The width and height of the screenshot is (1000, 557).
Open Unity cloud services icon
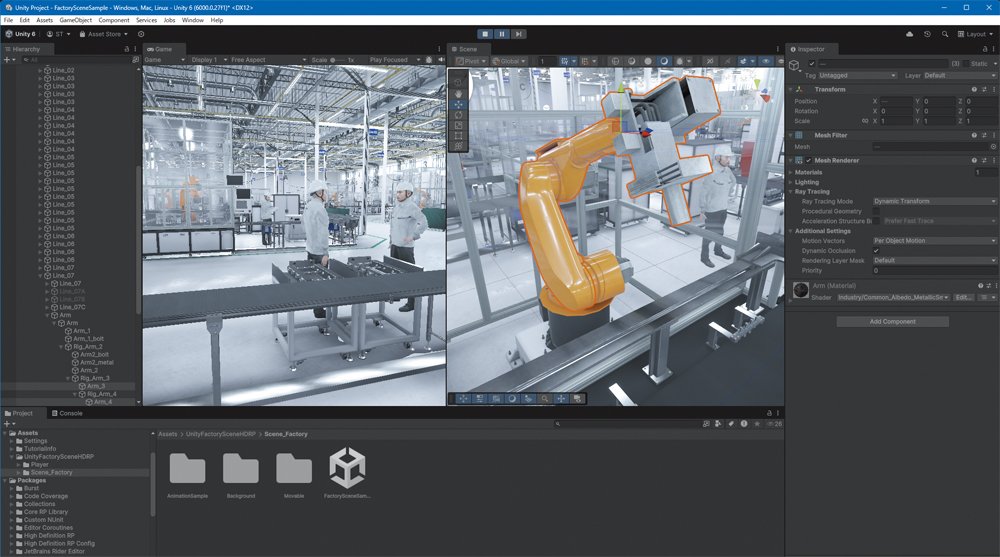(x=909, y=34)
